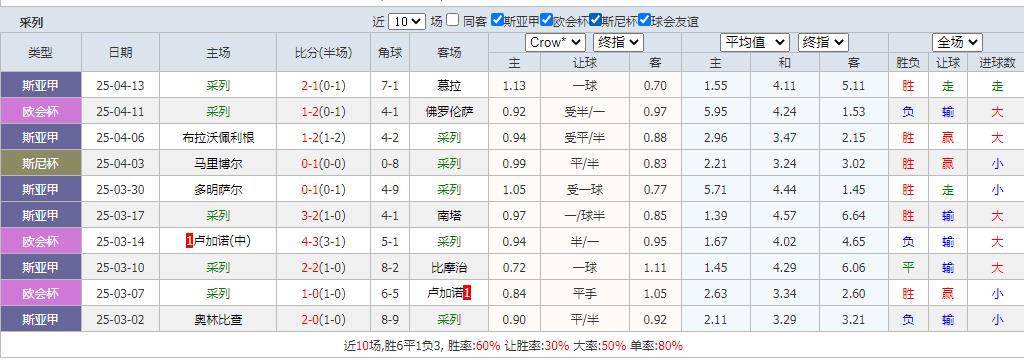Click the 1.13 home handicap odds

click(515, 86)
